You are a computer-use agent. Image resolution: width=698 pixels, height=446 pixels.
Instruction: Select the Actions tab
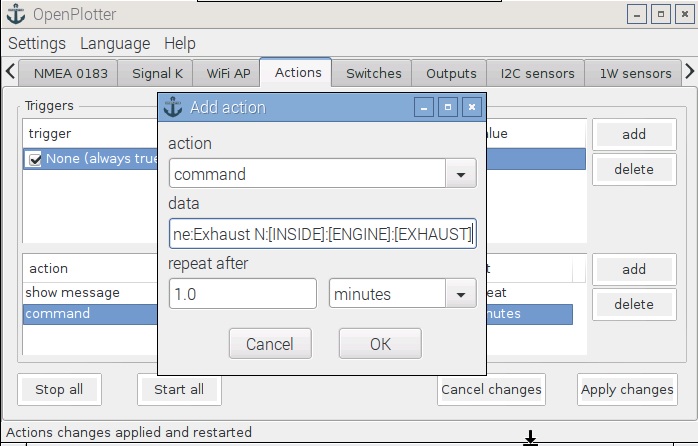[x=298, y=72]
